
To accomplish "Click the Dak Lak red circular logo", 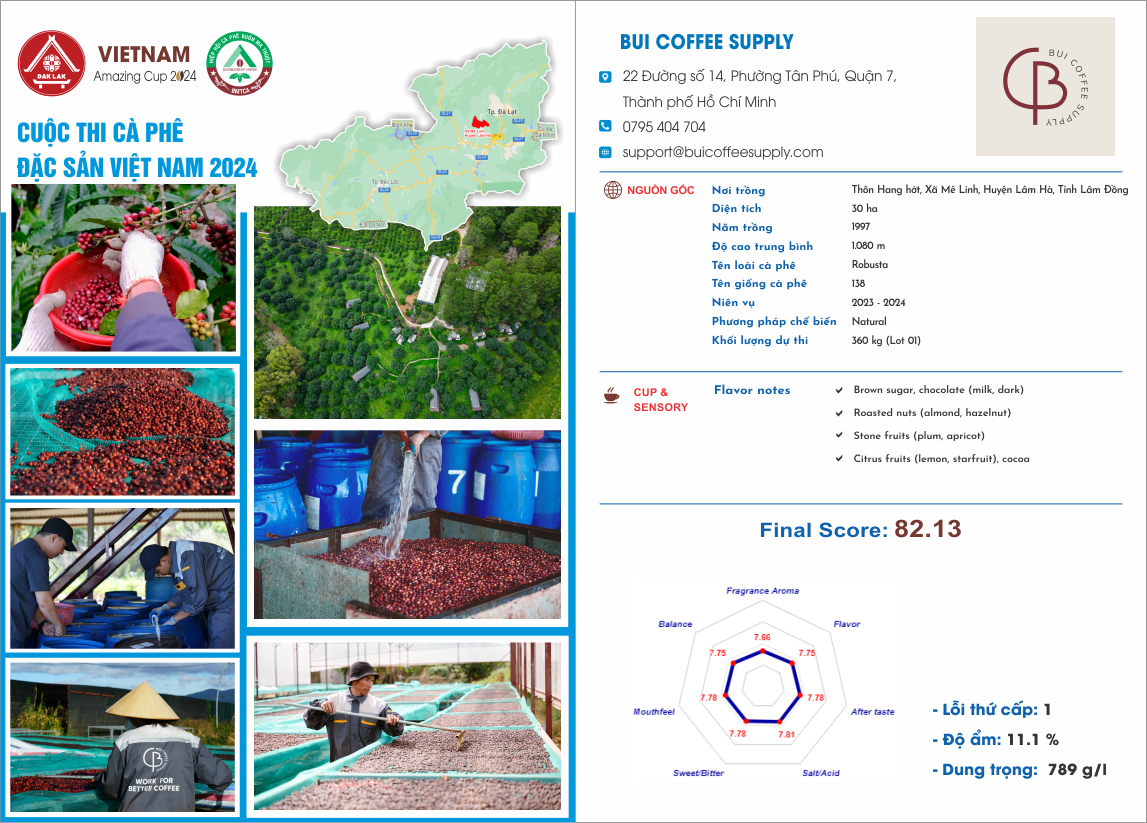I will (52, 63).
